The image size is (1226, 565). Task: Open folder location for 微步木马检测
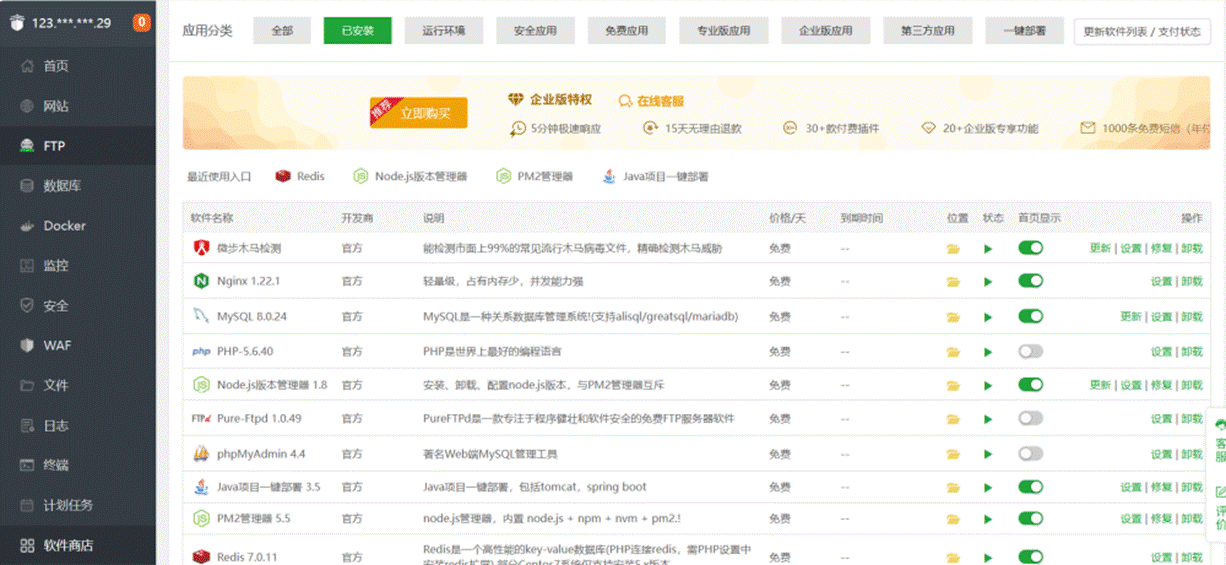953,249
